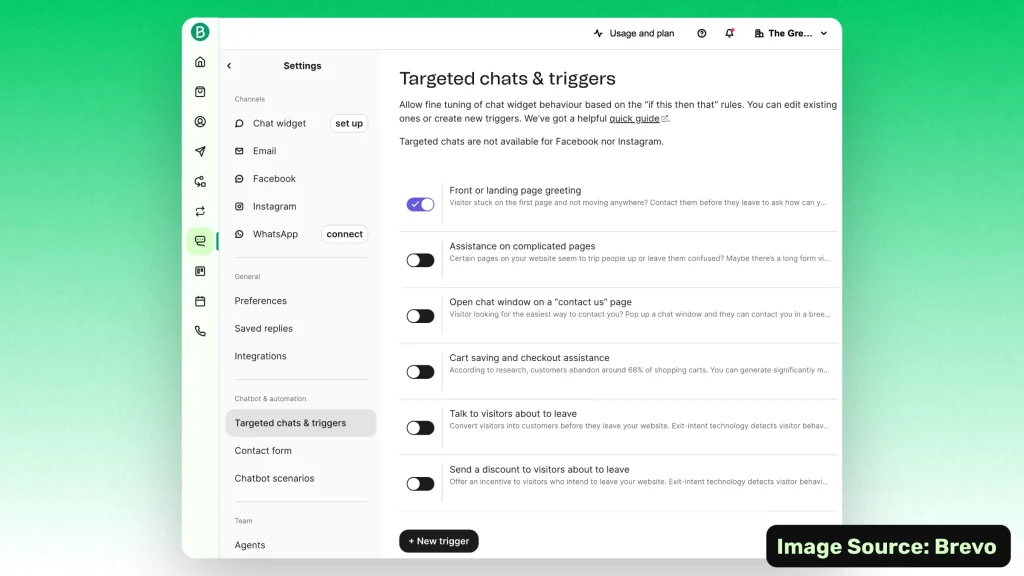Click the Chat widget bubble icon
Screen dimensions: 1024x576
pyautogui.click(x=239, y=123)
